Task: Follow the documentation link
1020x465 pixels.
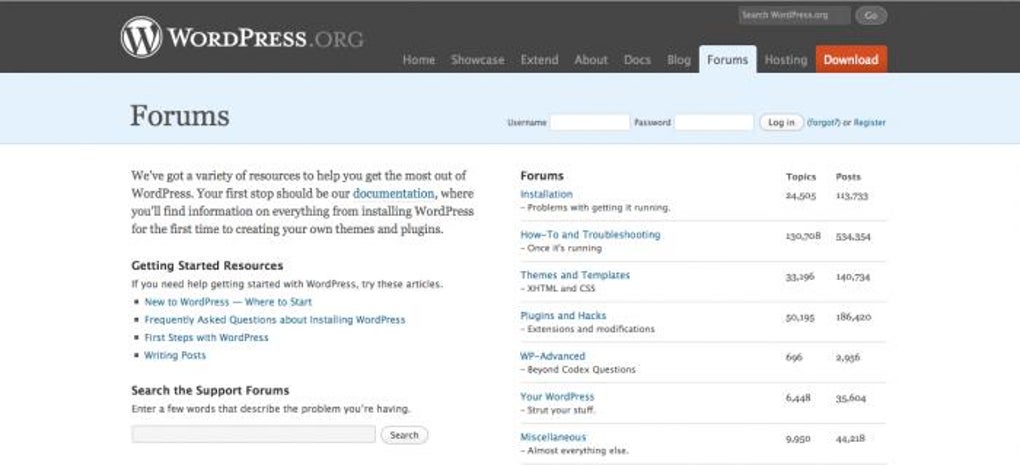Action: [394, 194]
